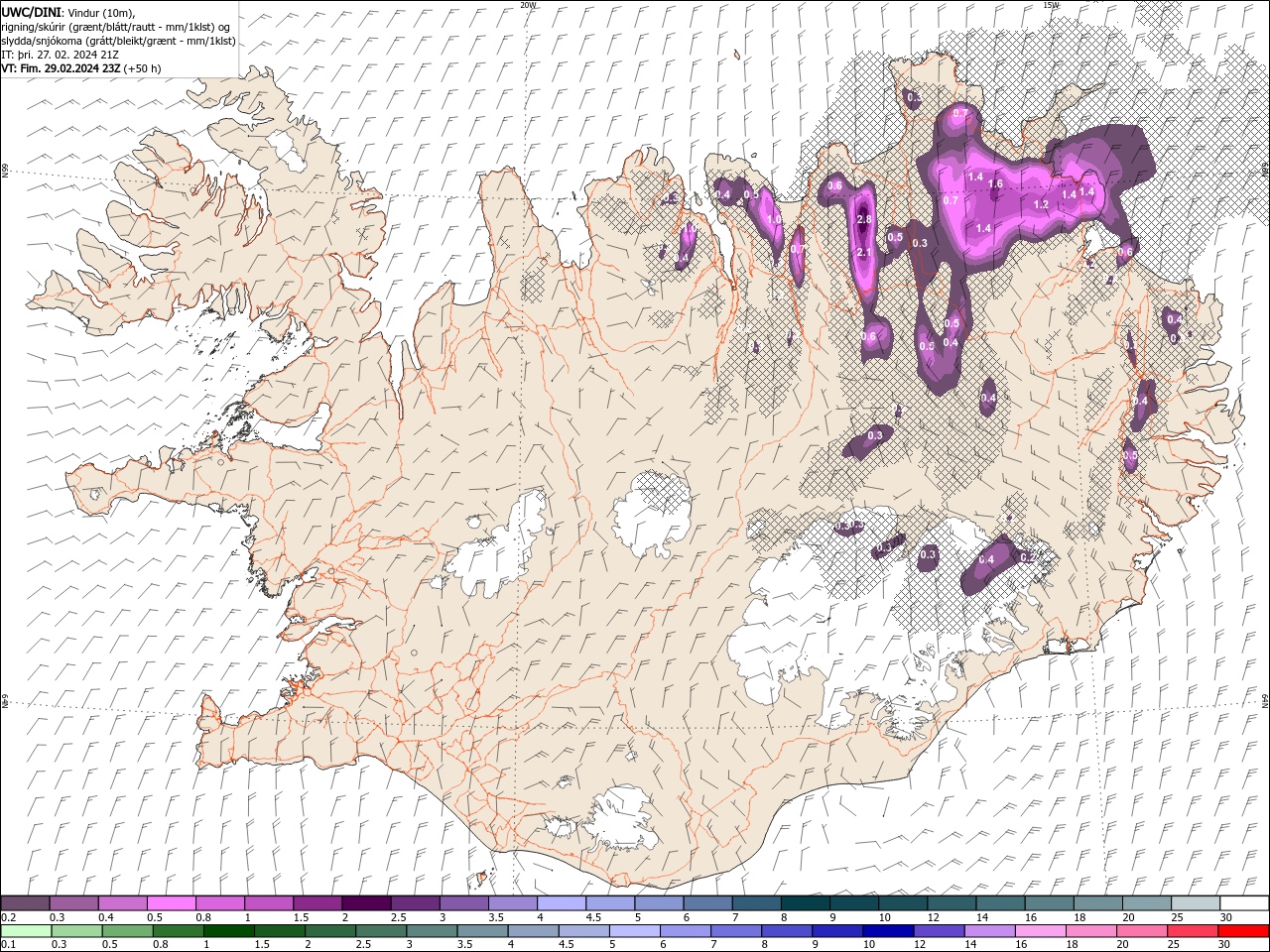Click the '4.5' label under upper legend

tap(593, 917)
